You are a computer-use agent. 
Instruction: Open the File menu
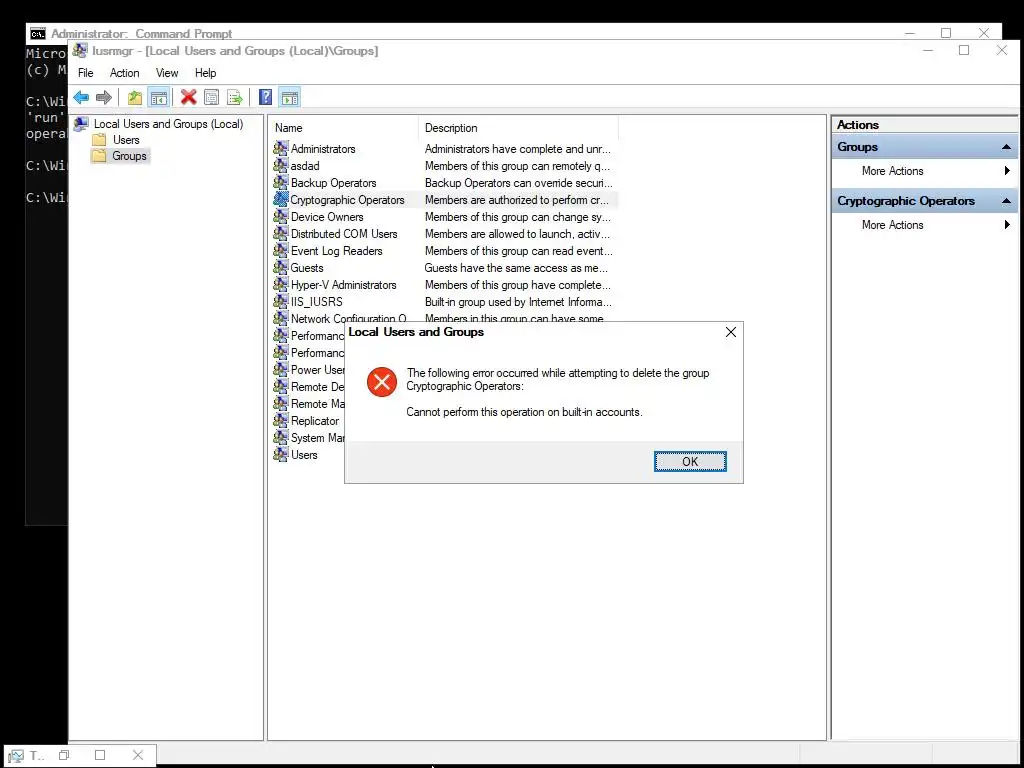(86, 73)
